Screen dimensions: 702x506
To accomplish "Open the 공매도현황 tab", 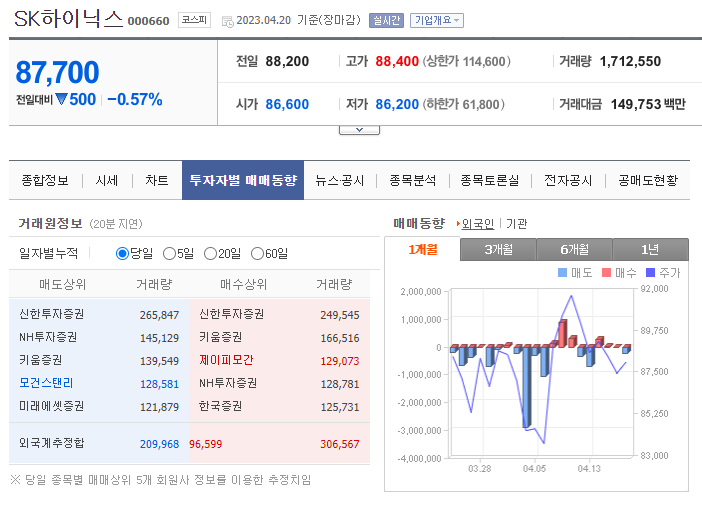I will (648, 180).
